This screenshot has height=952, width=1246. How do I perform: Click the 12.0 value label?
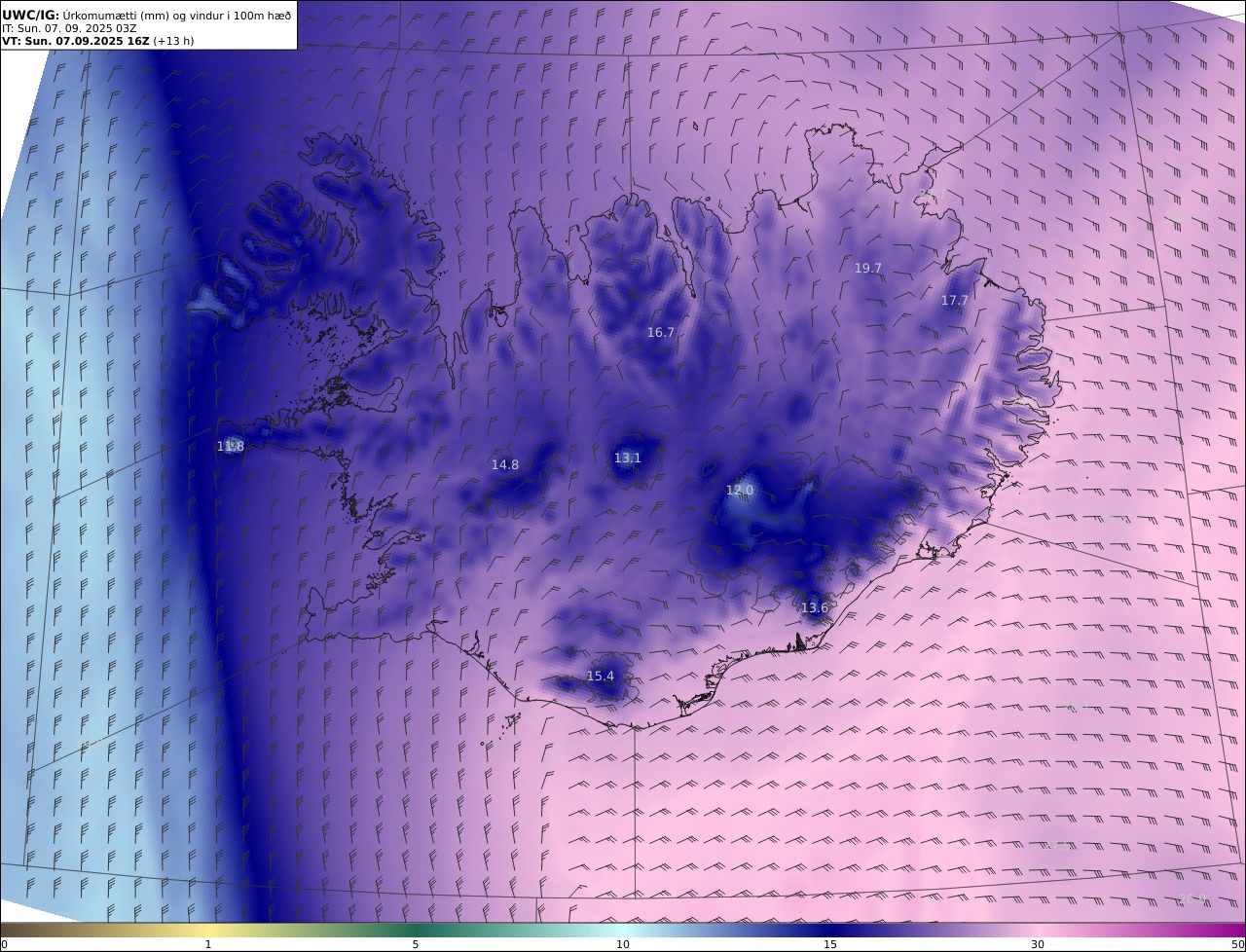(x=740, y=491)
